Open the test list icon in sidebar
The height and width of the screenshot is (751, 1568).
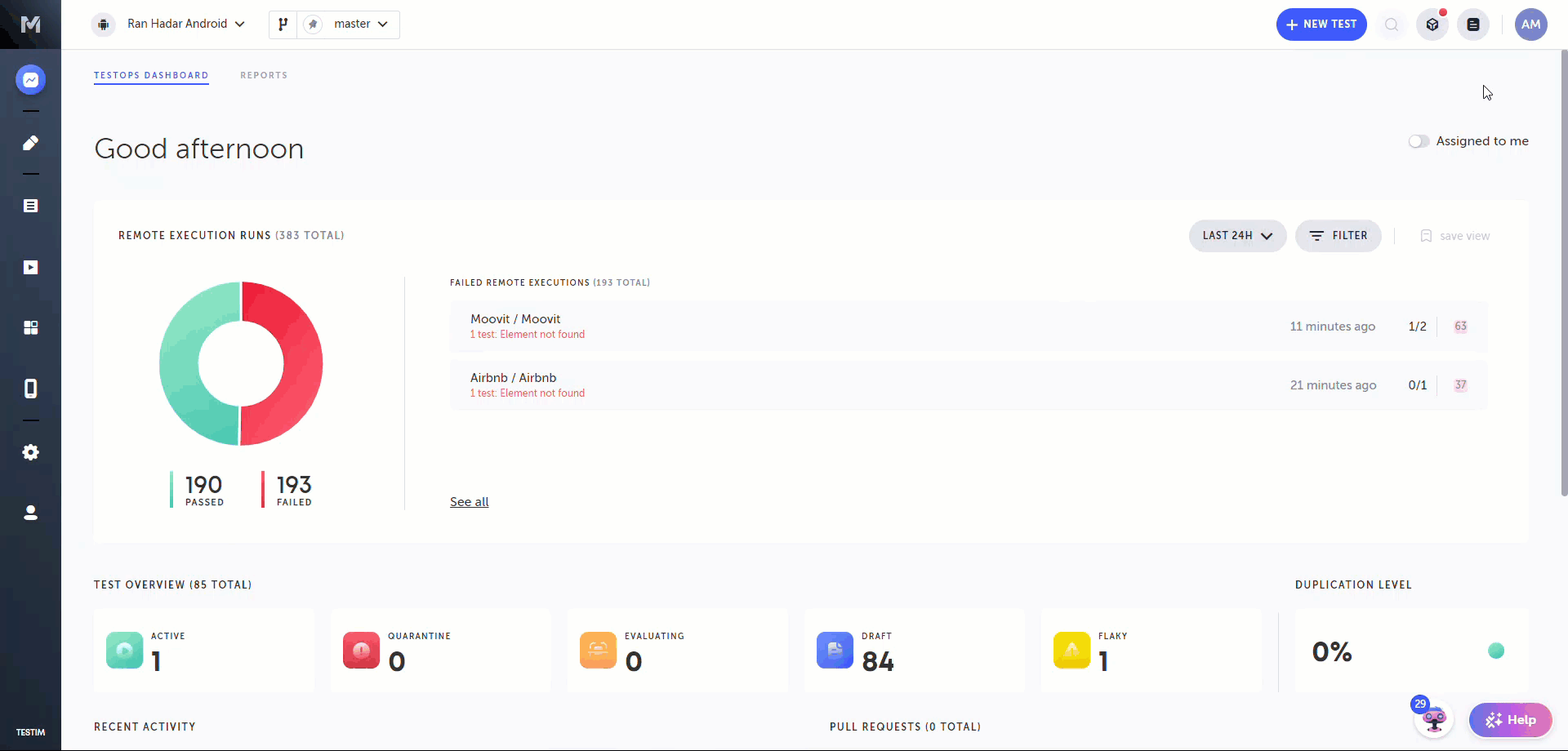tap(30, 206)
